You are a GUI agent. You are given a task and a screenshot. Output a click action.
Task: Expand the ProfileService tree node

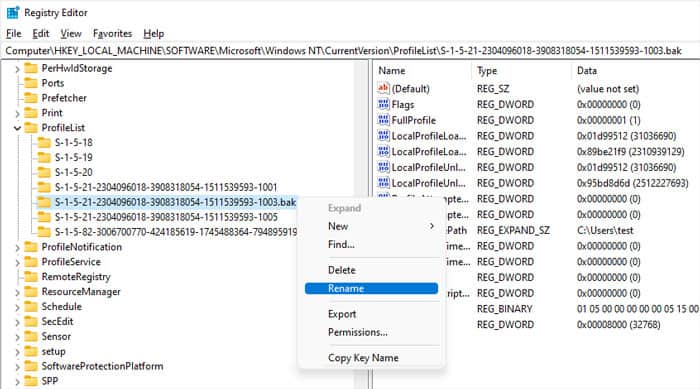[x=17, y=262]
